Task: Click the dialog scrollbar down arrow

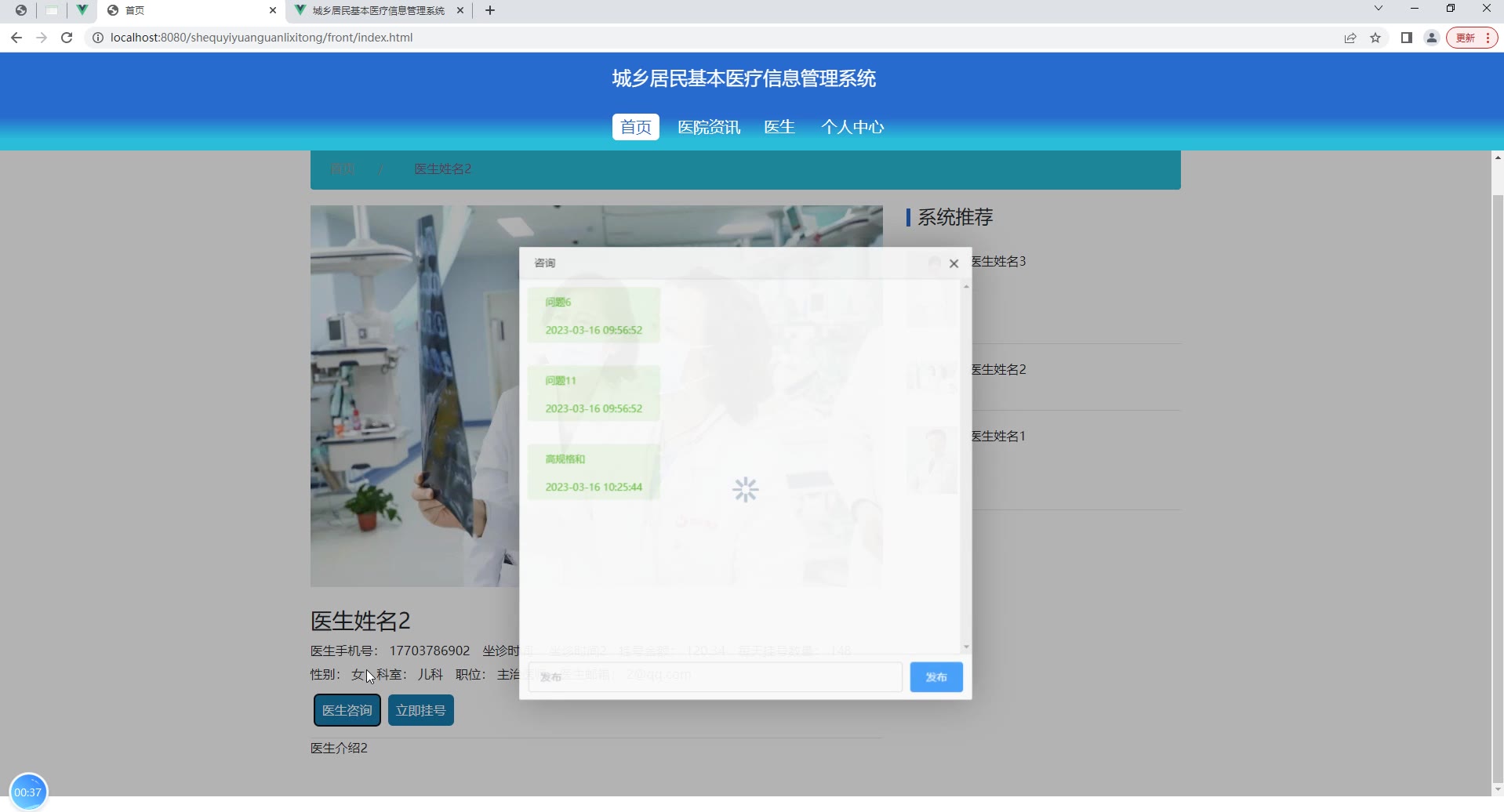Action: (x=966, y=647)
